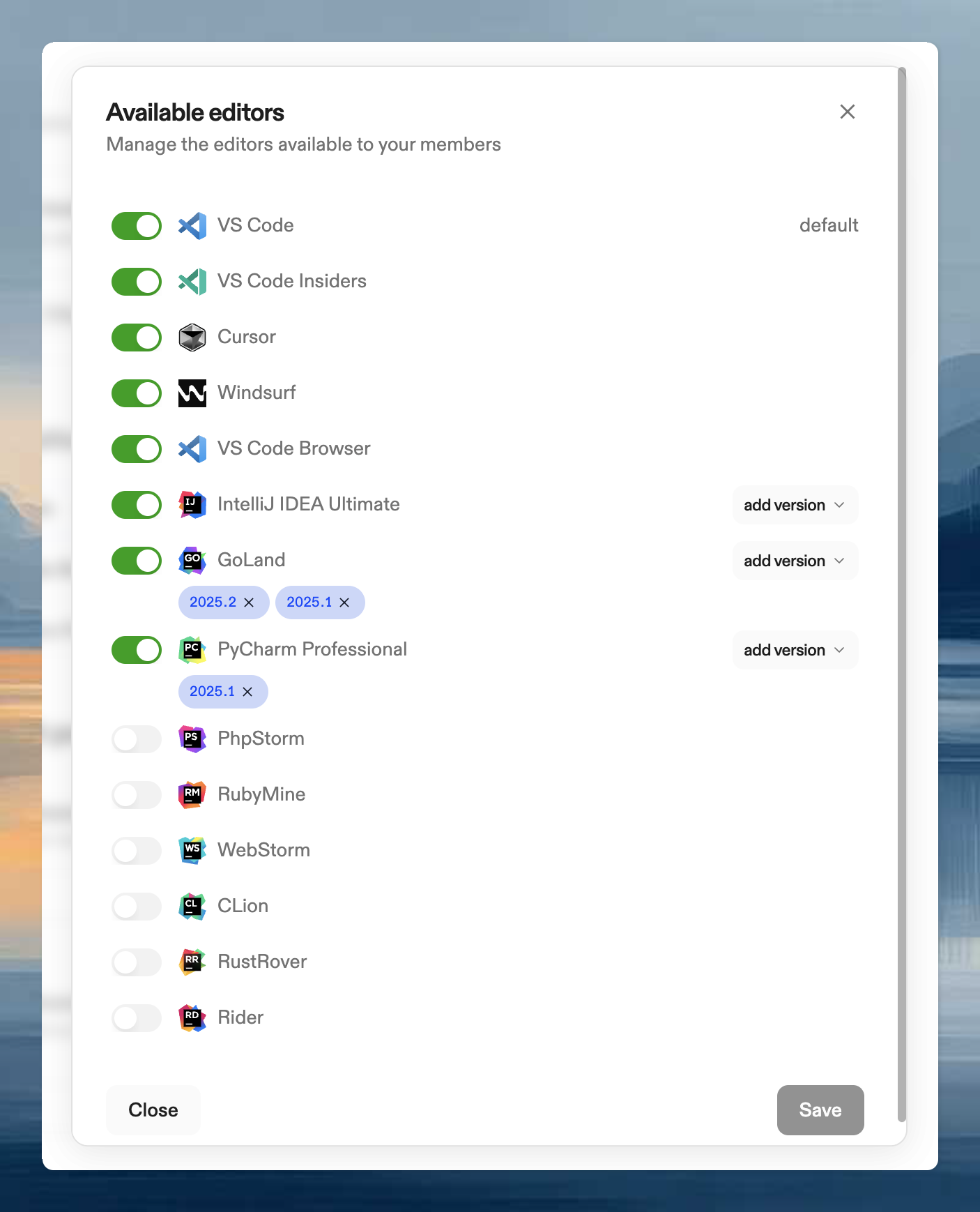The image size is (980, 1212).
Task: Enable the PhpStorm toggle
Action: 137,739
